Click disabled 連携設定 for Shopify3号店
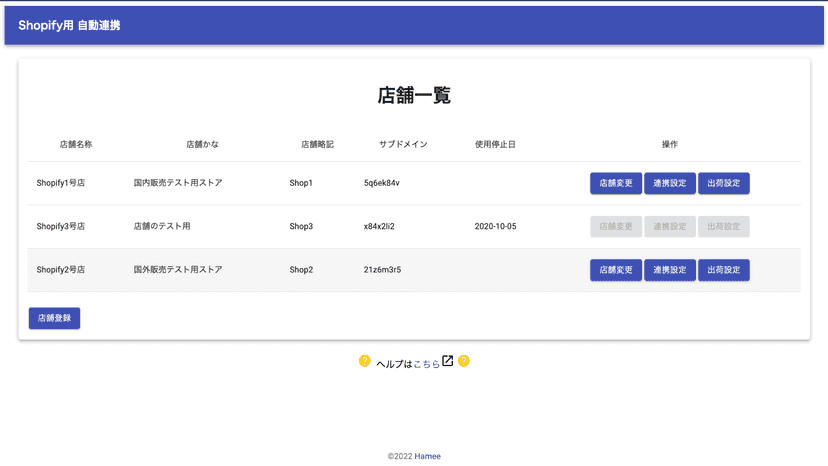The image size is (828, 466). [670, 227]
